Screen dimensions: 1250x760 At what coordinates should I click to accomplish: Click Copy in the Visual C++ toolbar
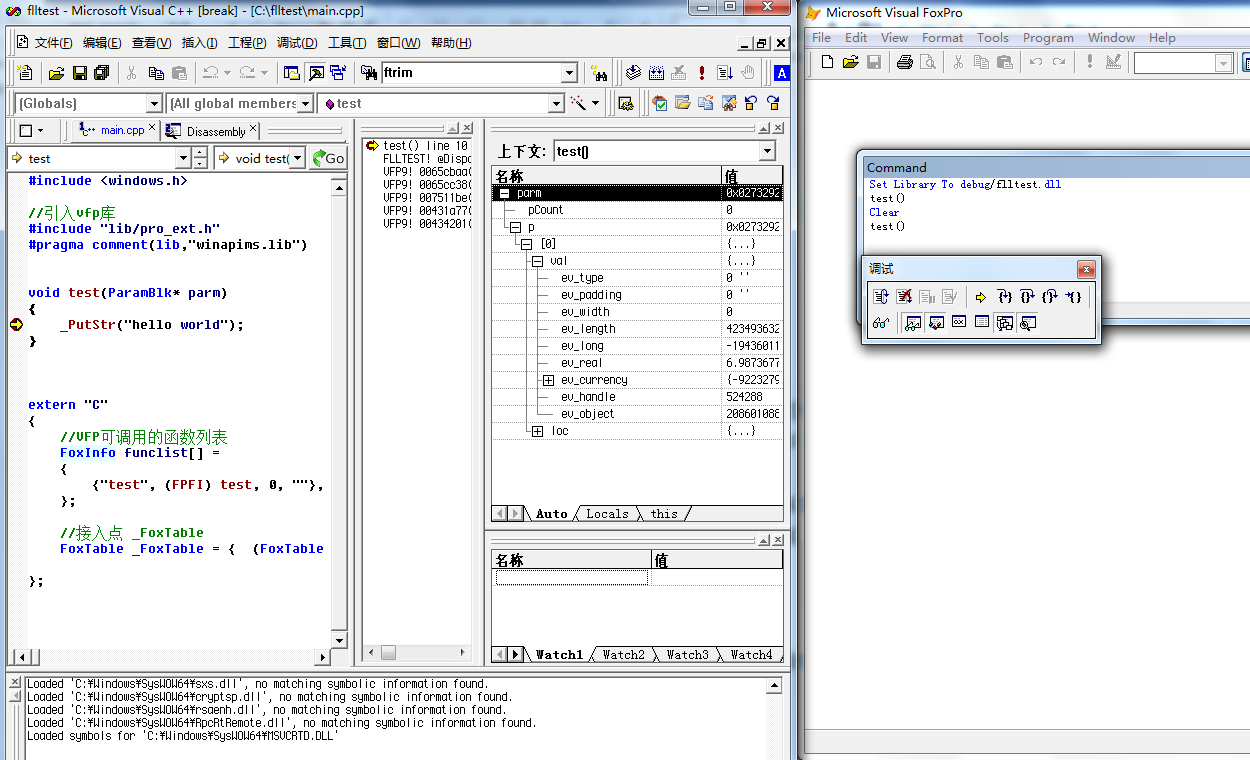156,72
